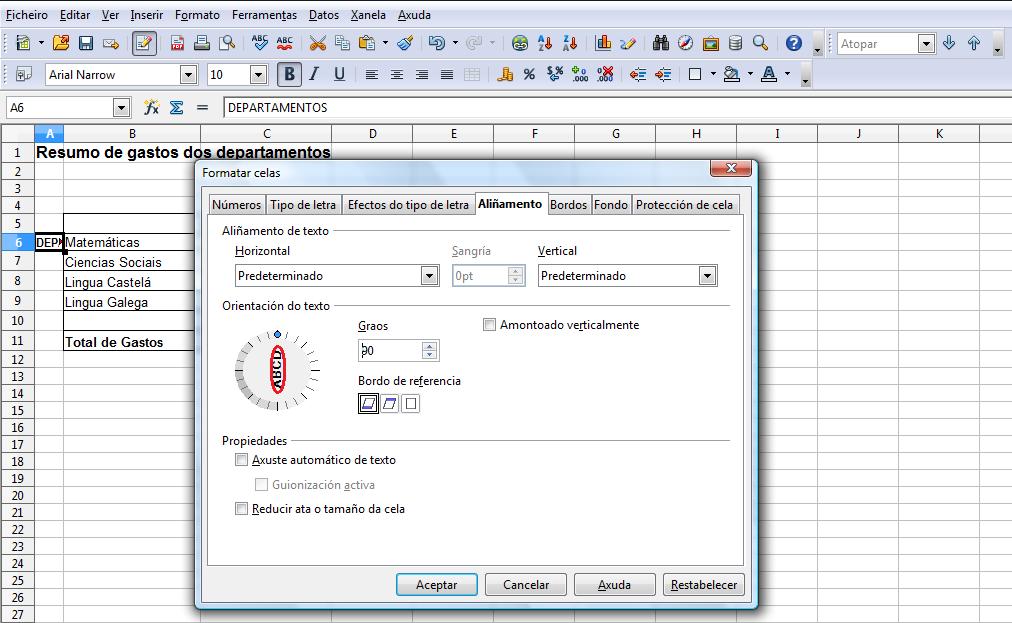Click the Italic formatting icon

tap(314, 75)
